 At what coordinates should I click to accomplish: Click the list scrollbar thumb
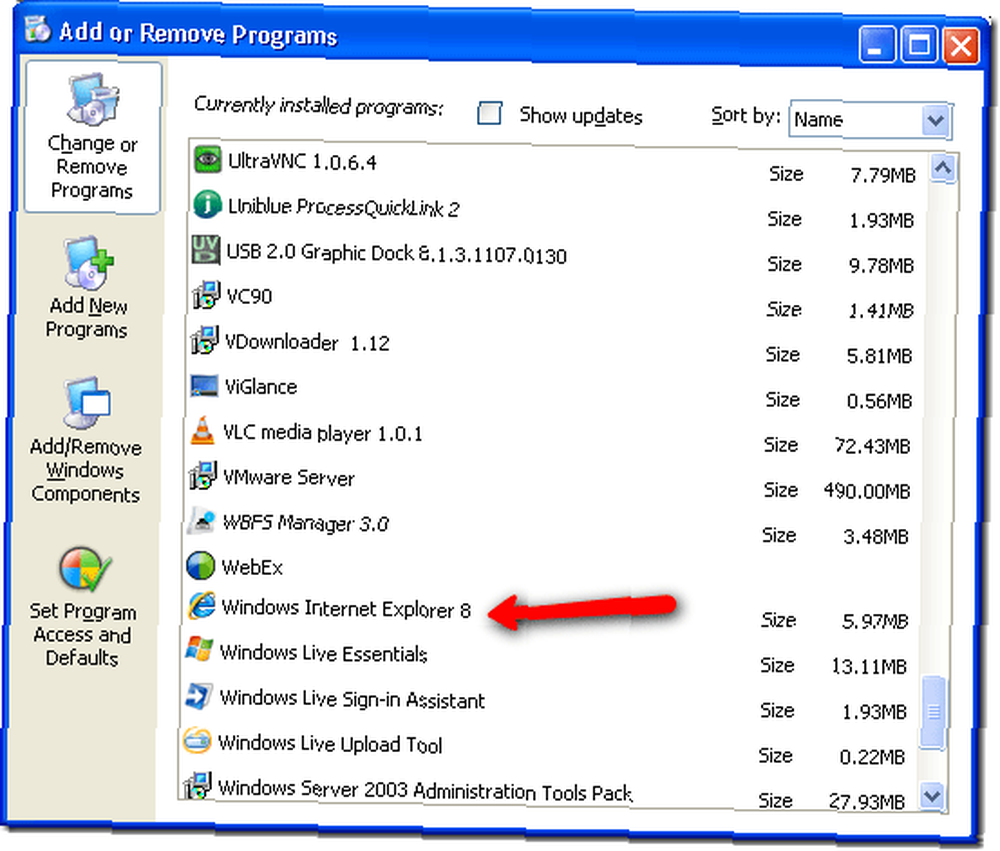tap(934, 711)
